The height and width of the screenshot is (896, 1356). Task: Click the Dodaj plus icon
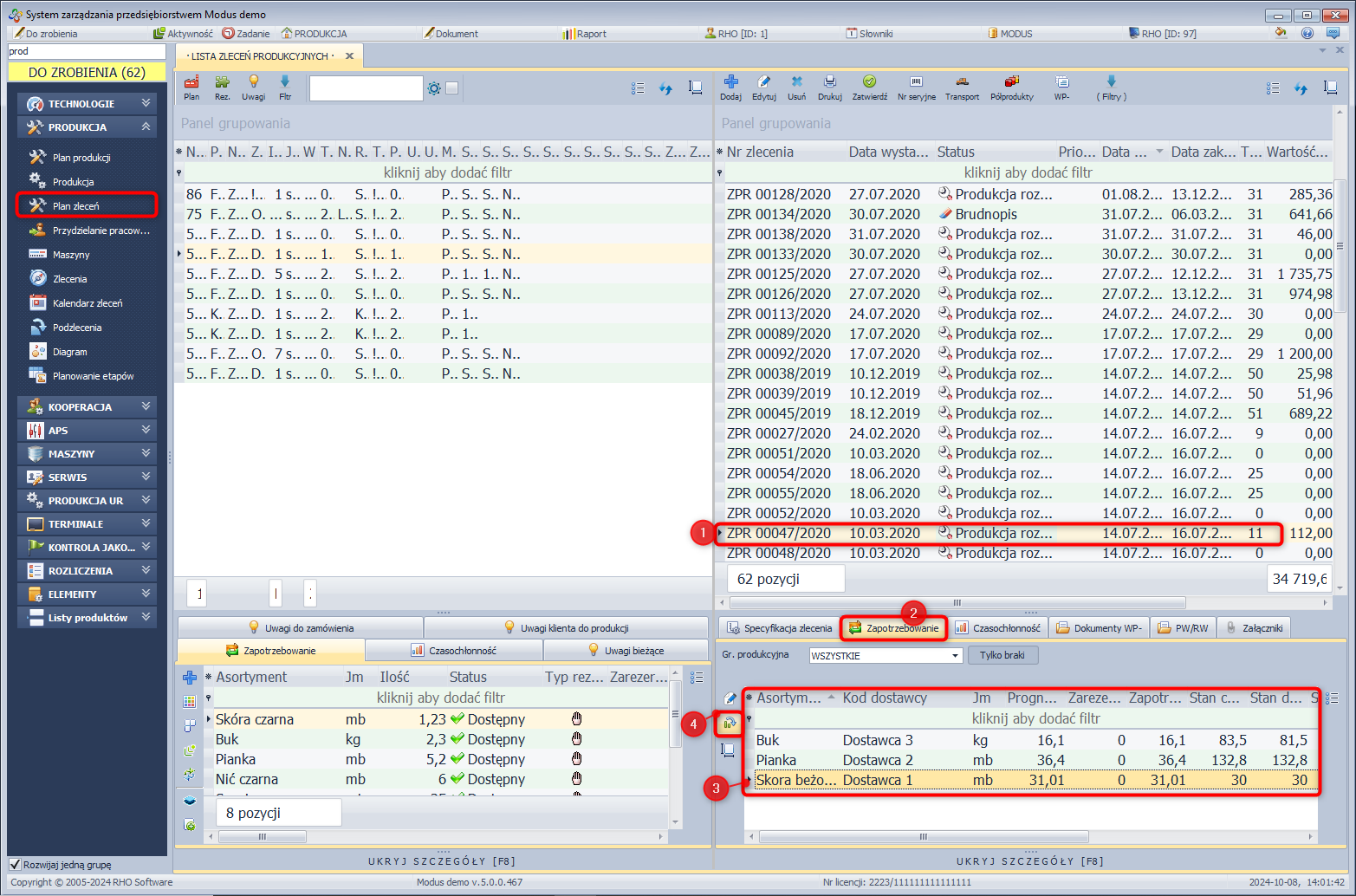click(x=730, y=82)
